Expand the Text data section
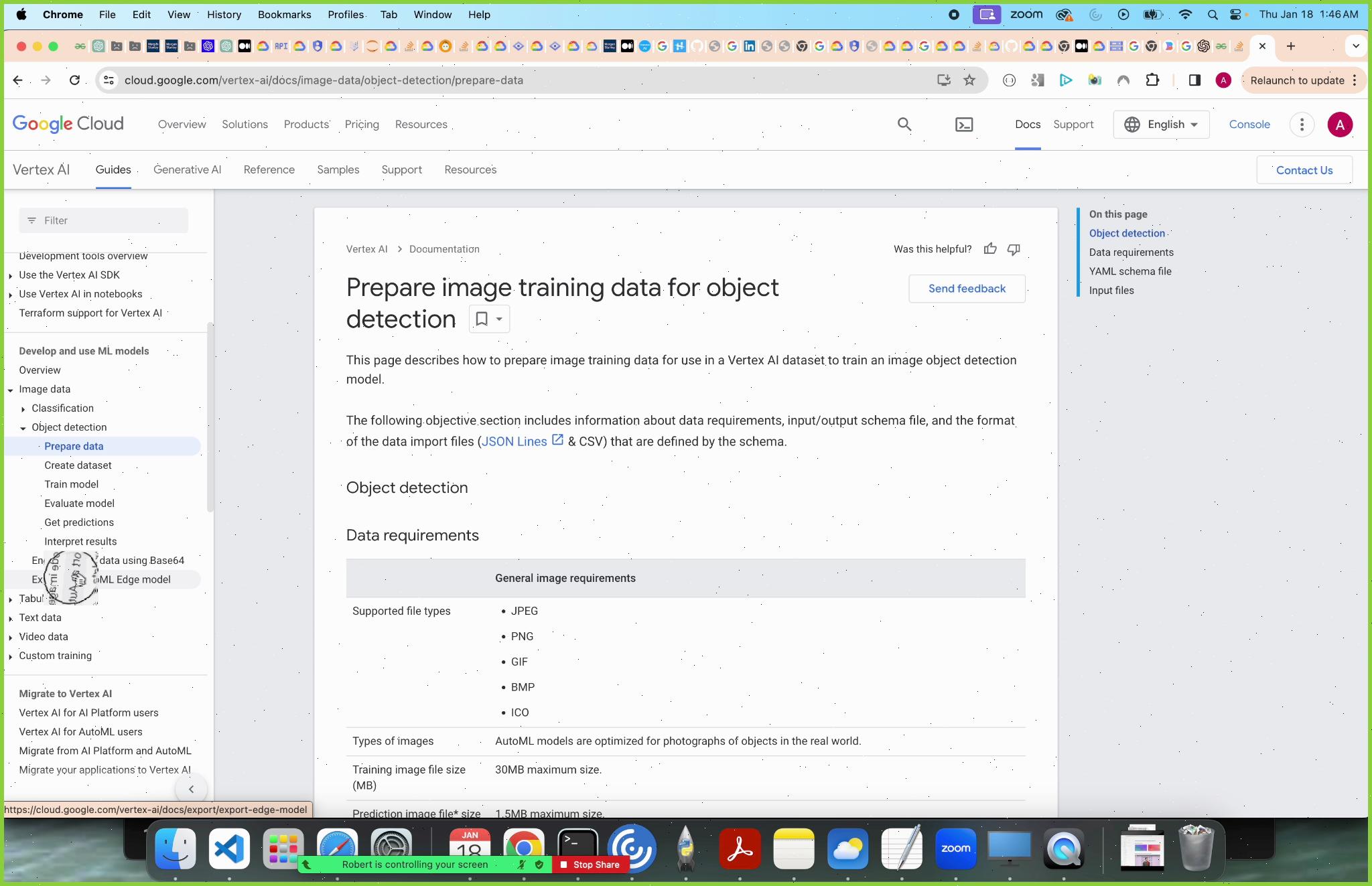Screen dimensions: 1372x886 pyautogui.click(x=11, y=618)
